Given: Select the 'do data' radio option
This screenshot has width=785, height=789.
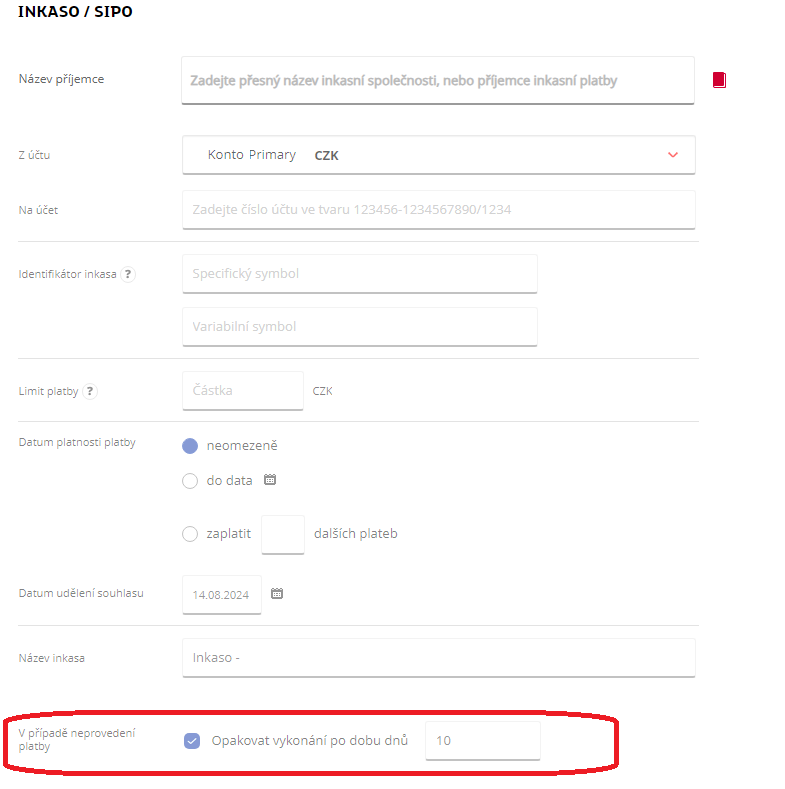Looking at the screenshot, I should pyautogui.click(x=190, y=481).
